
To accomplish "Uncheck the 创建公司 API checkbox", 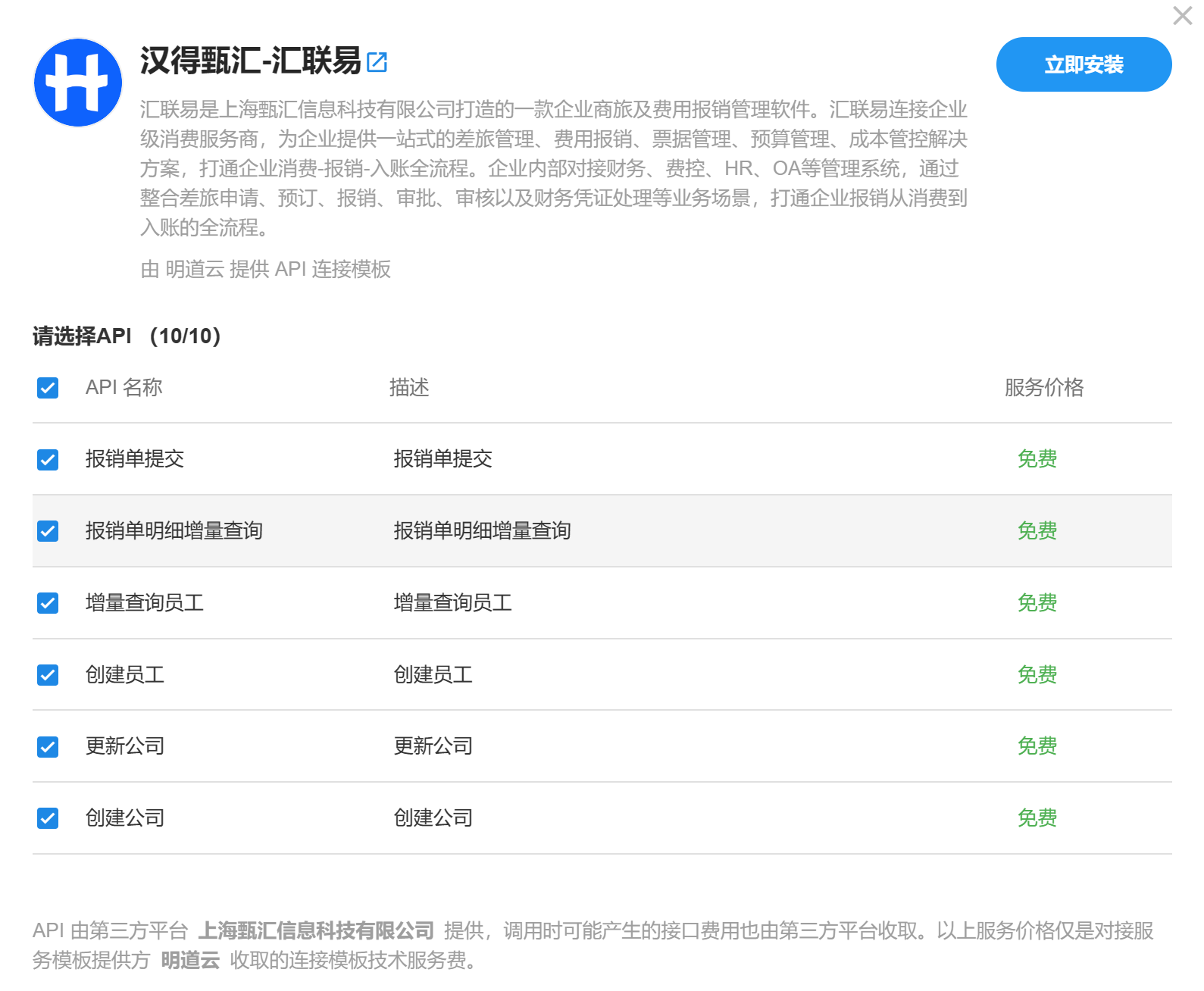I will coord(48,818).
